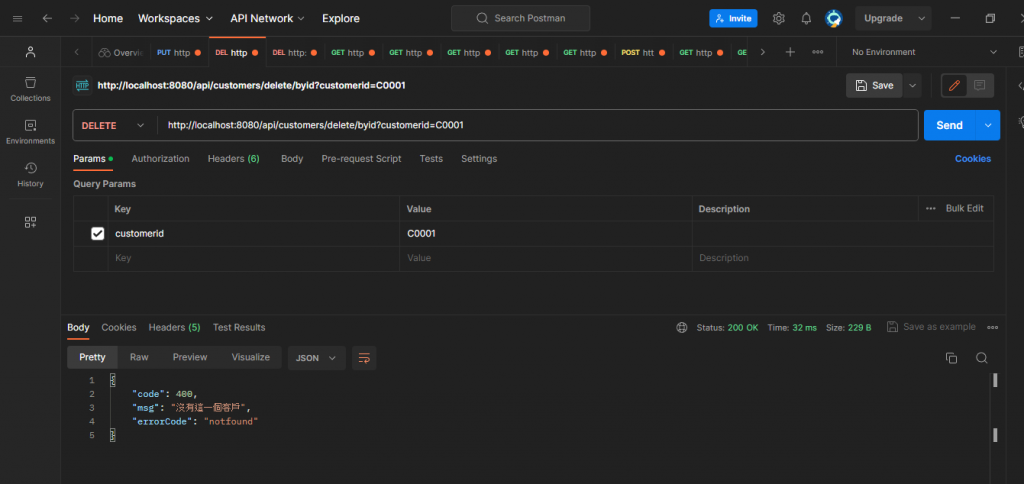Open History in the sidebar
1024x484 pixels.
[30, 175]
